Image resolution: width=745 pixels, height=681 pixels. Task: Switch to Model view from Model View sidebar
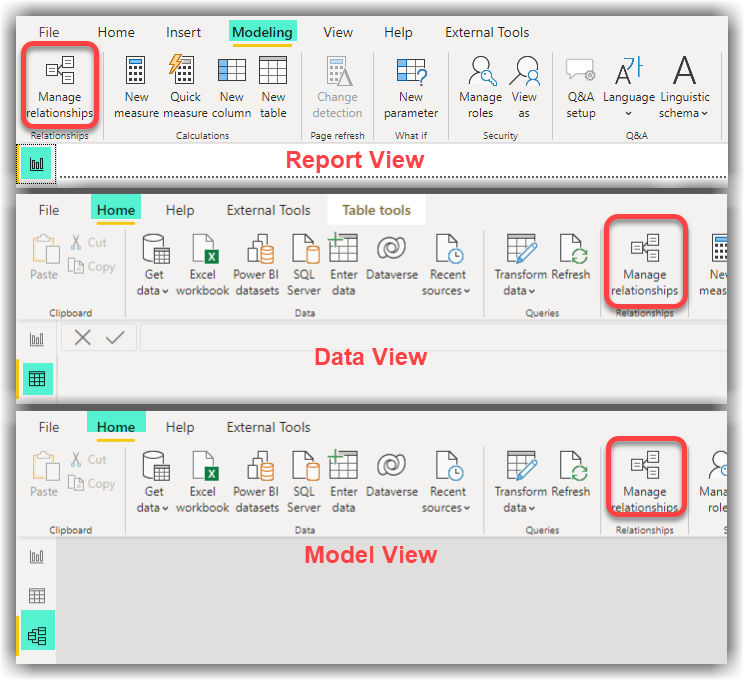point(37,636)
